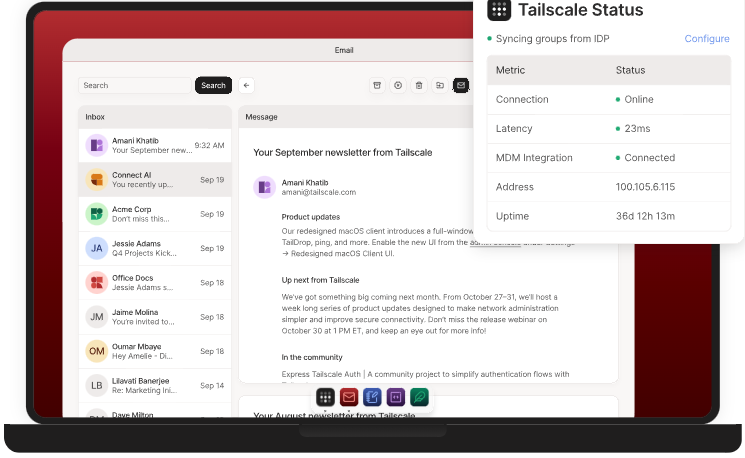
Task: Click the dark Search button
Action: point(213,86)
